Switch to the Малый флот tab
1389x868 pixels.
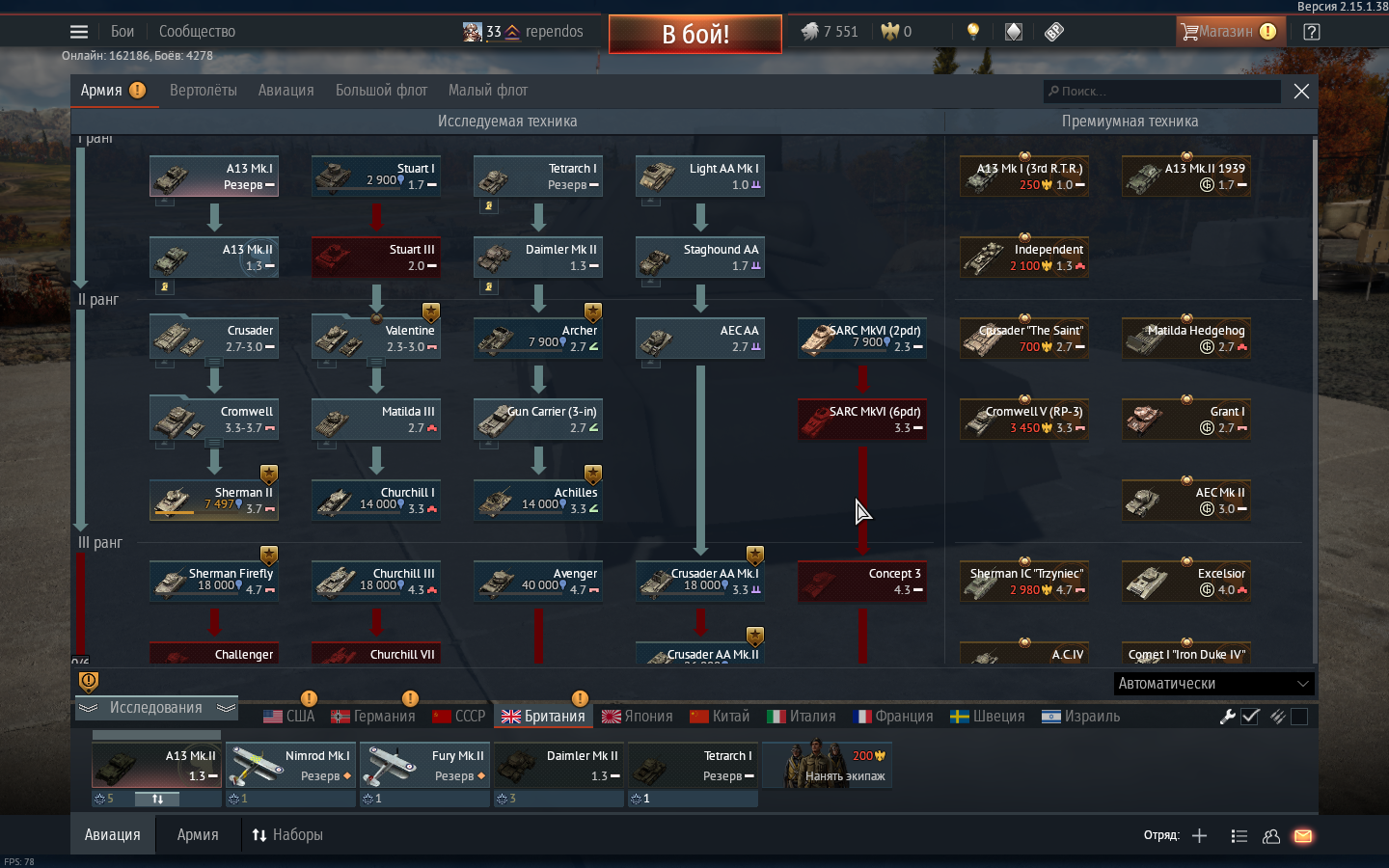coord(488,91)
